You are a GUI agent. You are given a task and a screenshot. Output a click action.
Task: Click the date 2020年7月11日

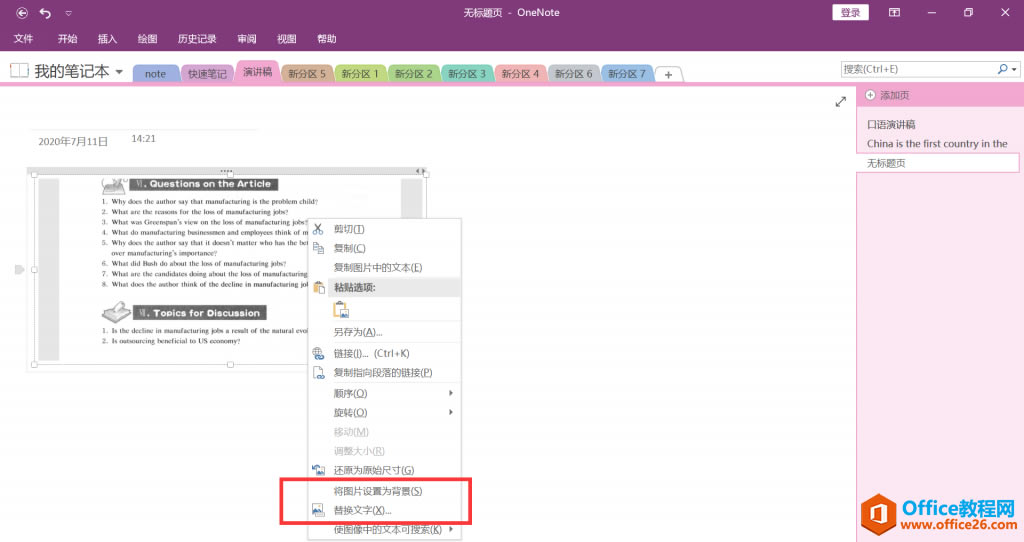tap(73, 141)
